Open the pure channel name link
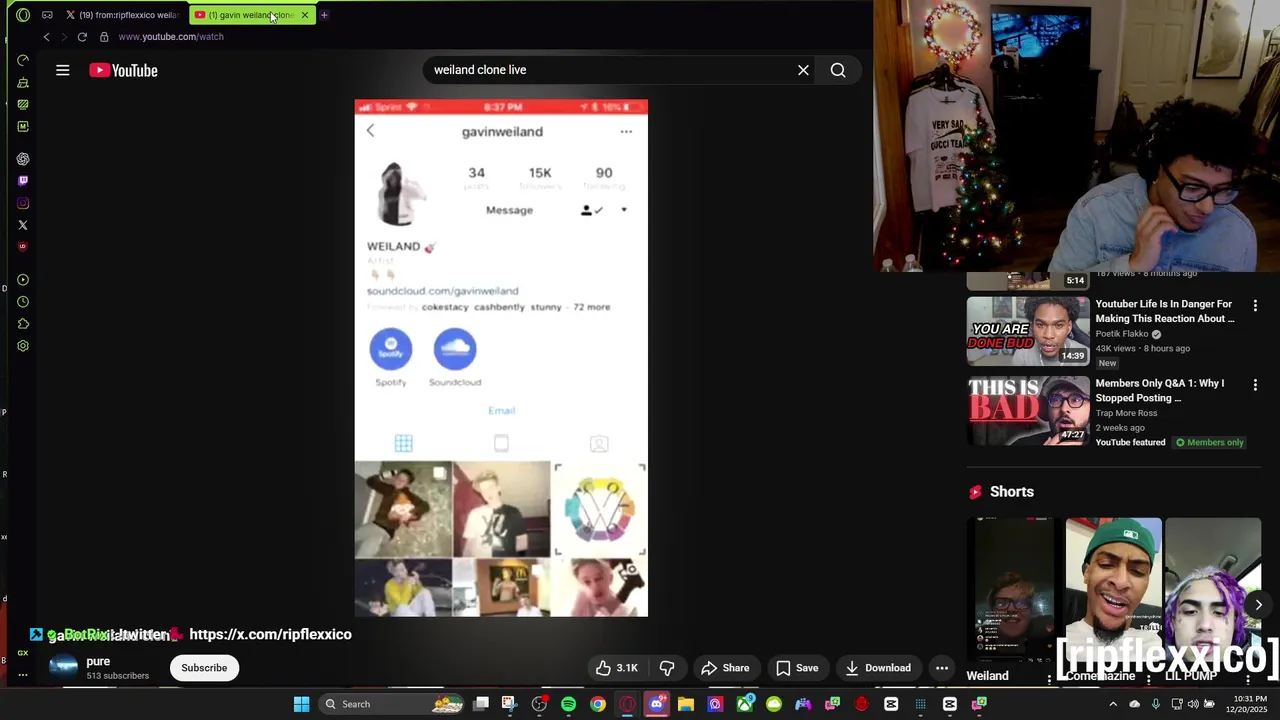1280x720 pixels. [x=98, y=661]
